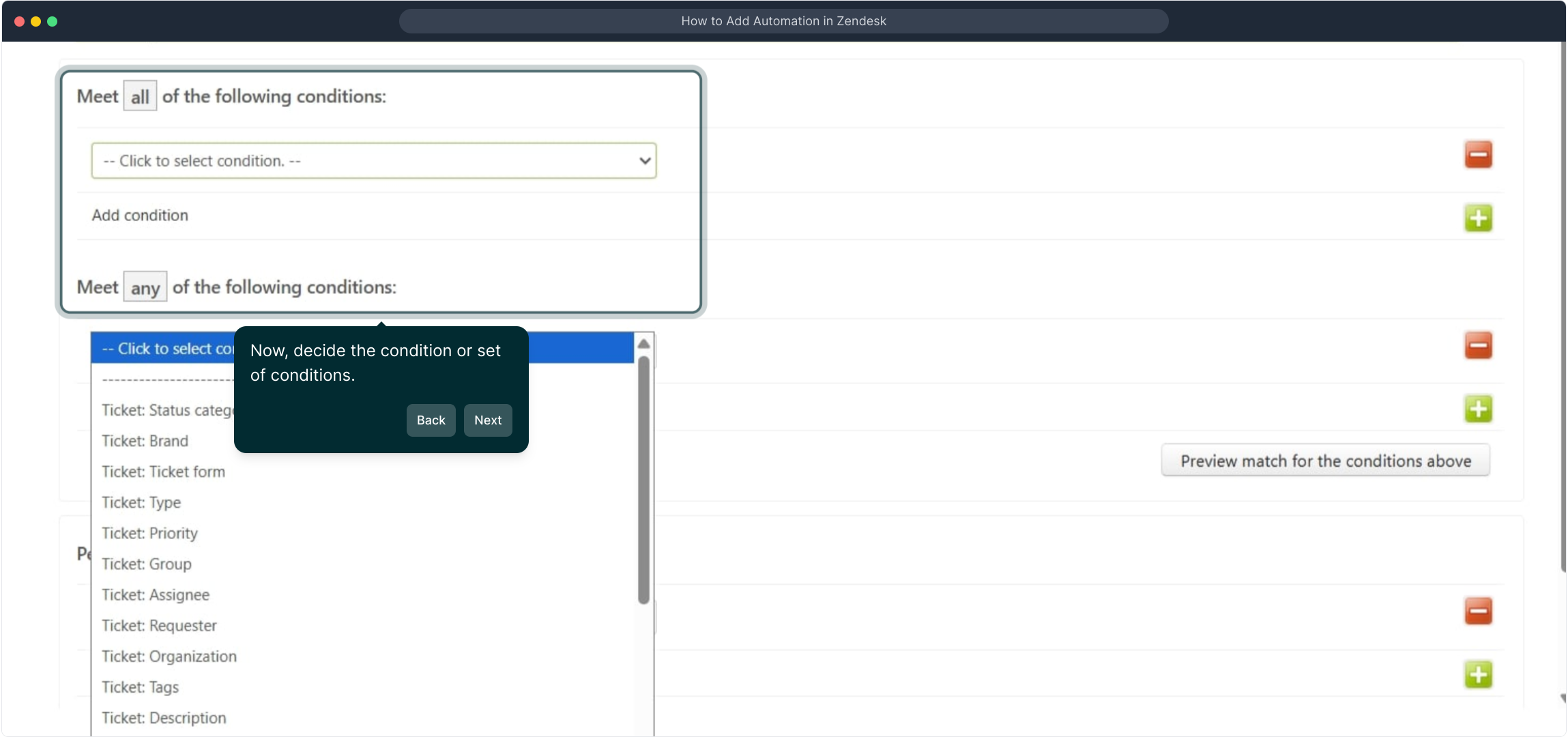Viewport: 1568px width, 737px height.
Task: Click second green plus add icon
Action: (1478, 409)
